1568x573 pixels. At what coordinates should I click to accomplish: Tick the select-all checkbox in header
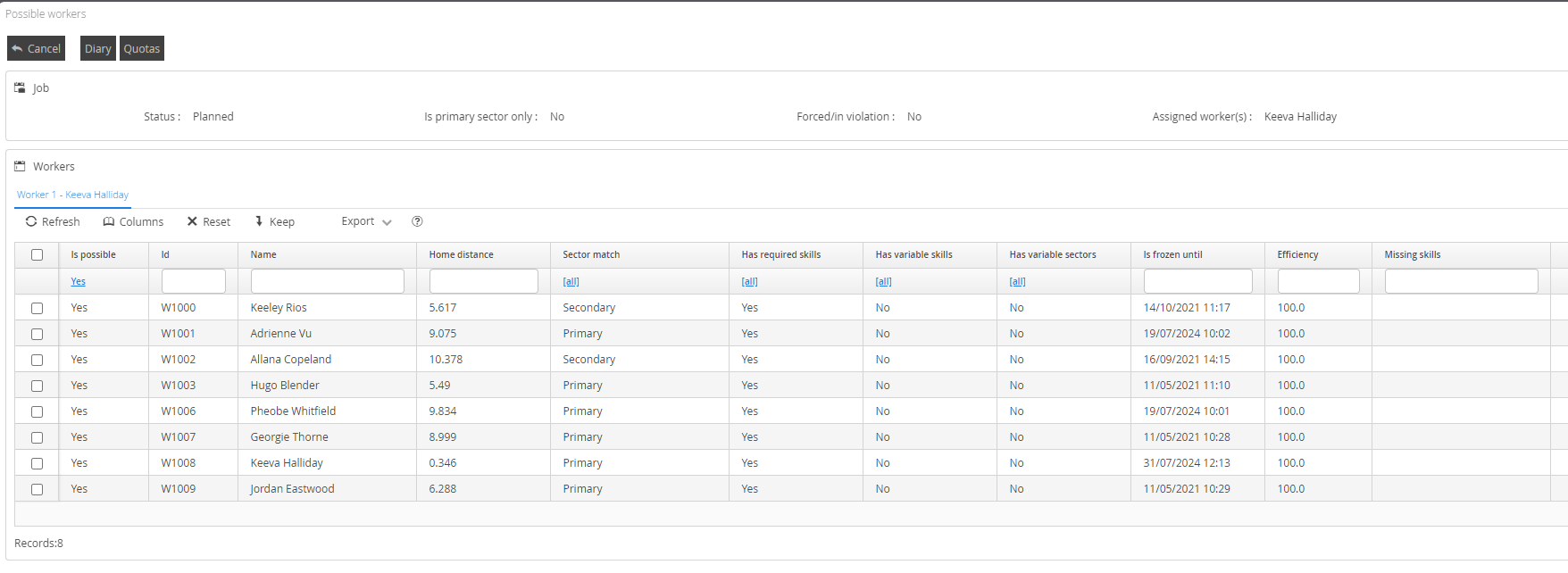[37, 254]
